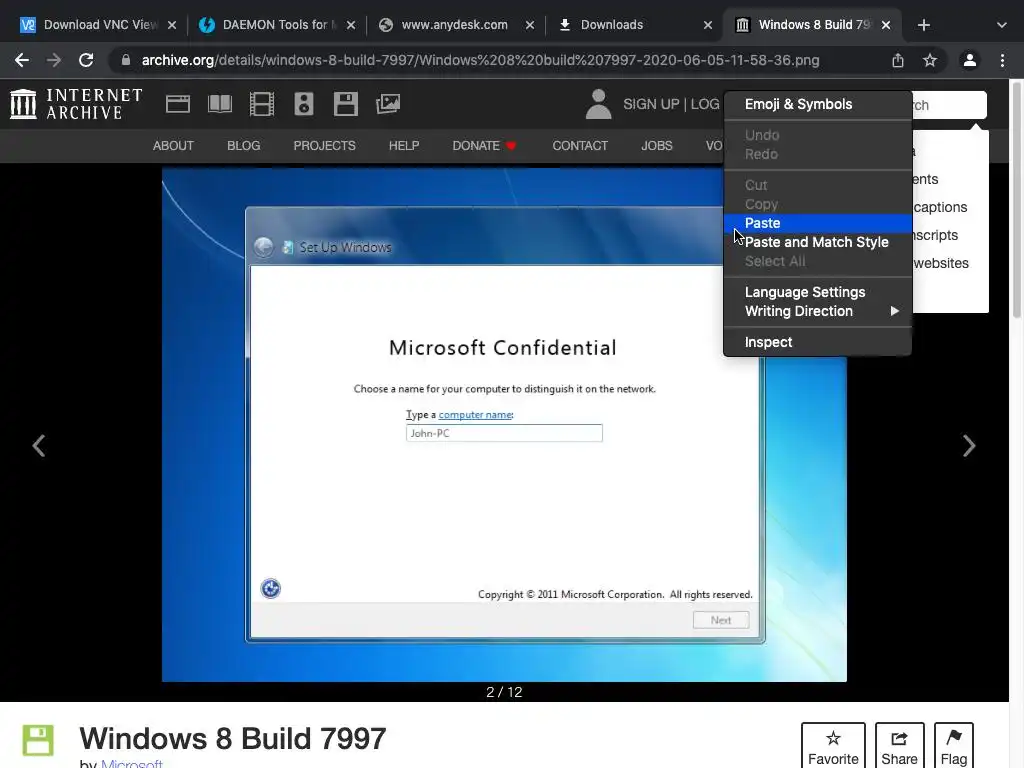Show the next image with the right chevron
This screenshot has width=1024, height=768.
[969, 446]
